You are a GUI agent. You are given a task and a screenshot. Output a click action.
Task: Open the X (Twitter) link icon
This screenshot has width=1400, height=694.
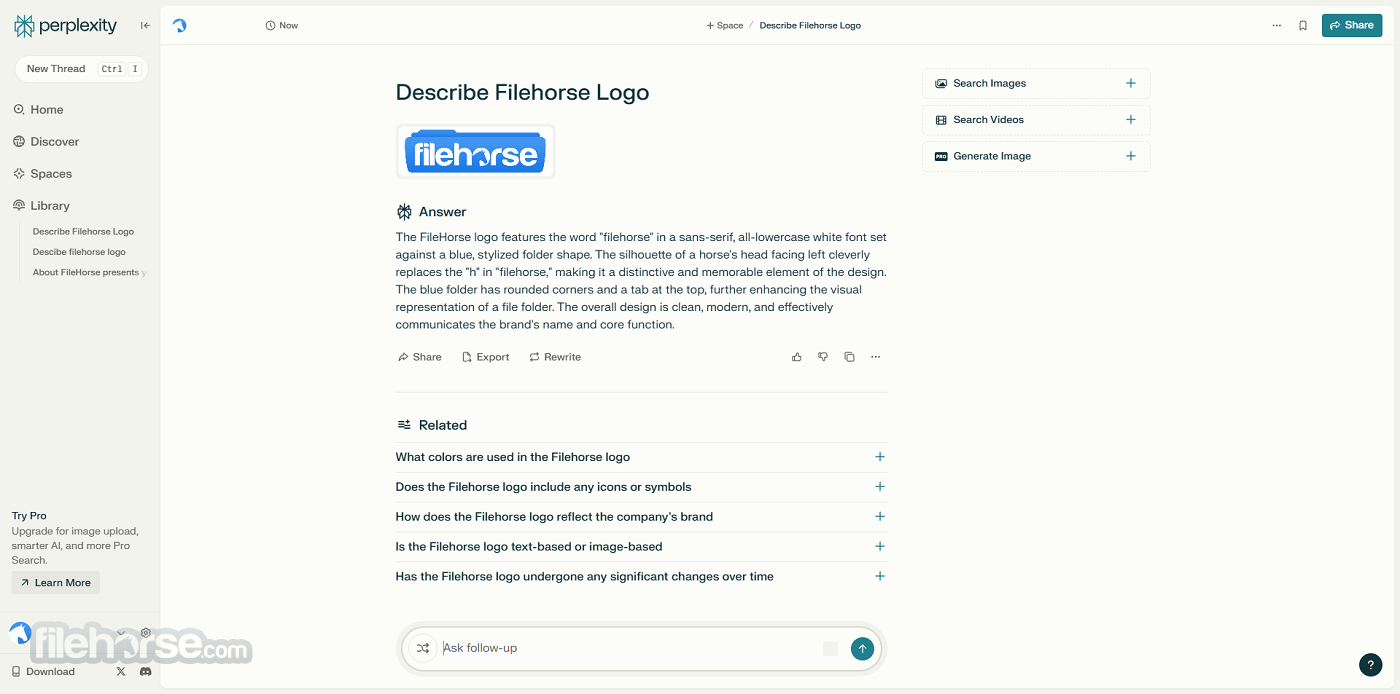pos(121,672)
